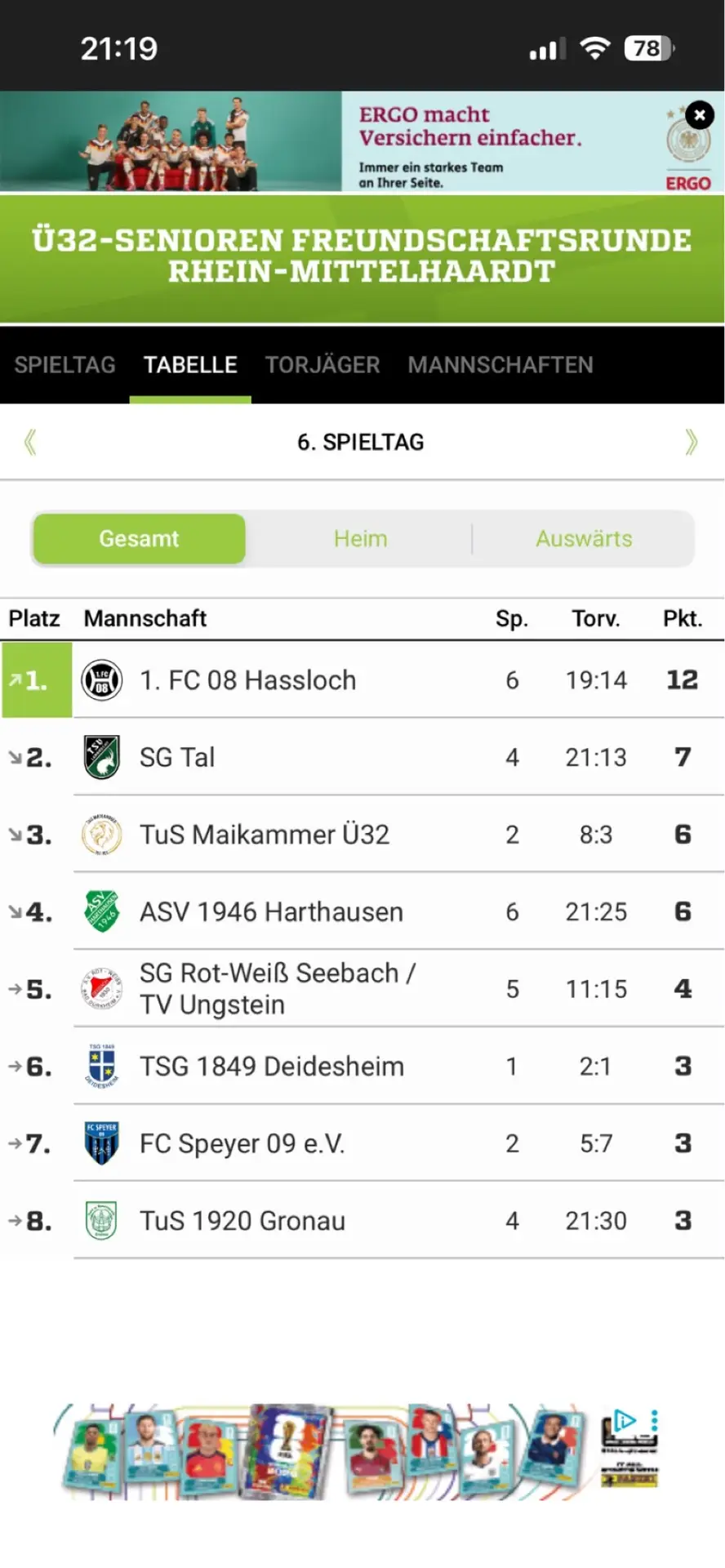Tap the TSG 1849 Deidesheim crest
The width and height of the screenshot is (725, 1568).
tap(102, 1066)
